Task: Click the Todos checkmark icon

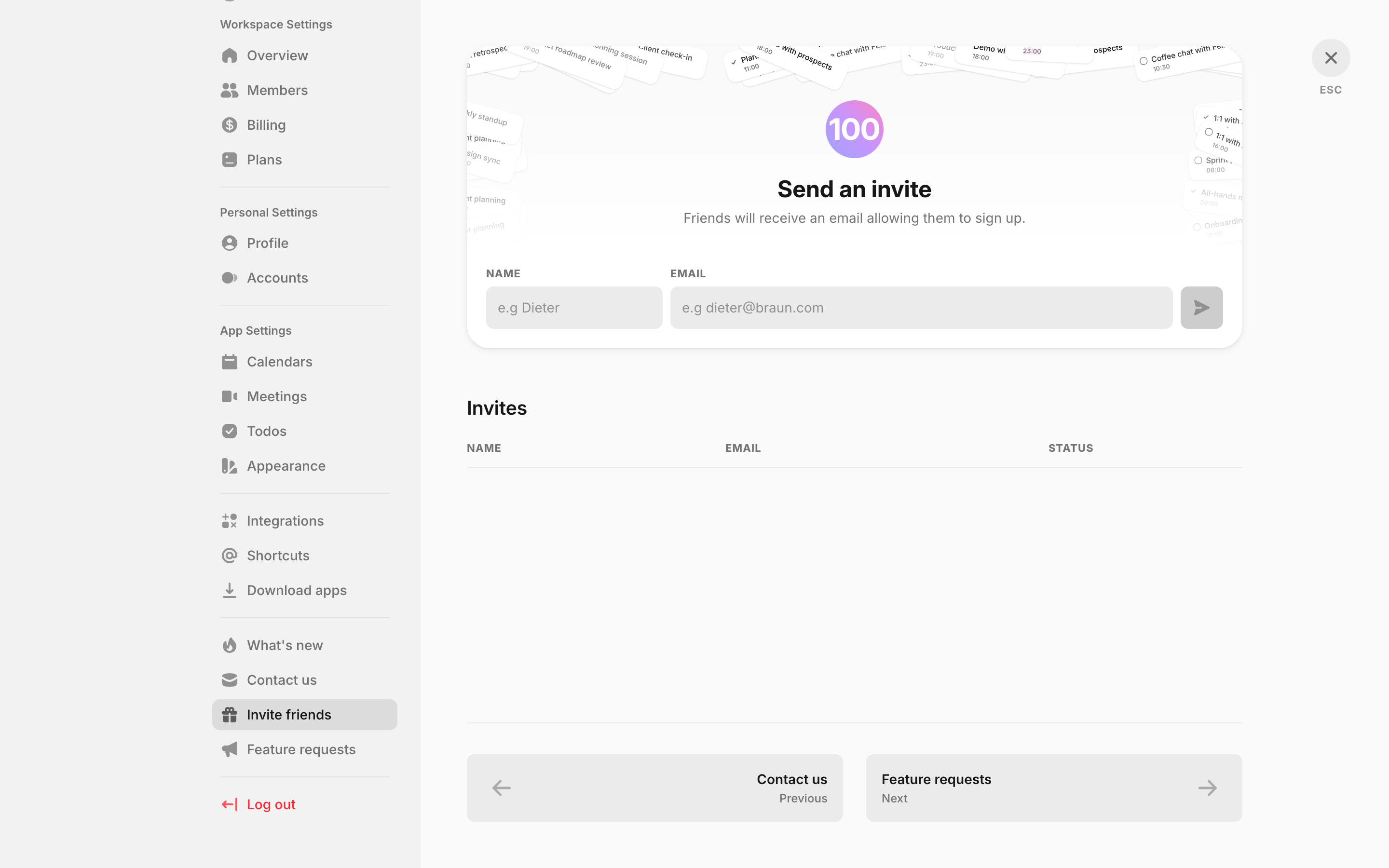Action: 229,431
